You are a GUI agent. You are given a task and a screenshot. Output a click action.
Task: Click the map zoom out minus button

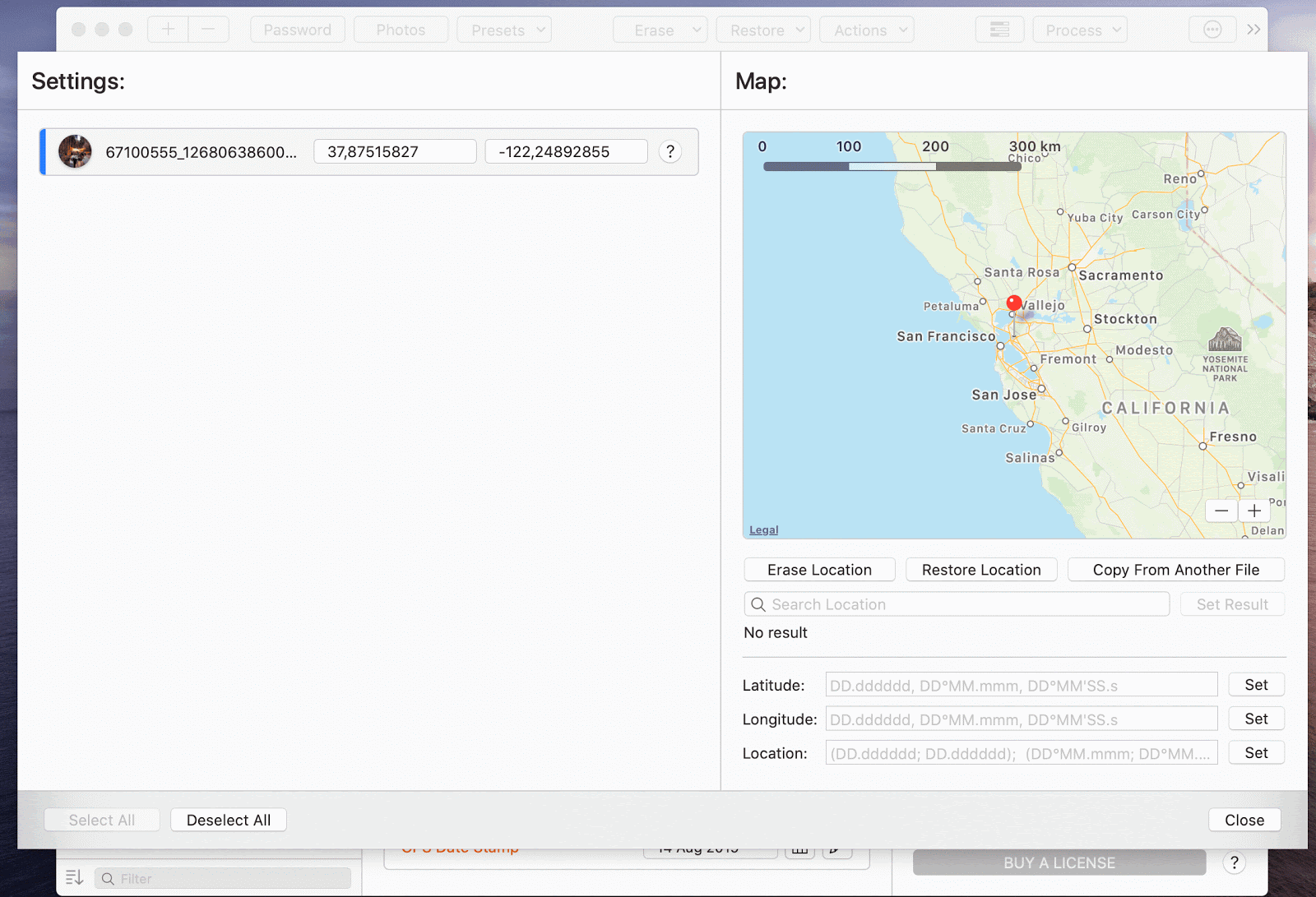coord(1221,511)
